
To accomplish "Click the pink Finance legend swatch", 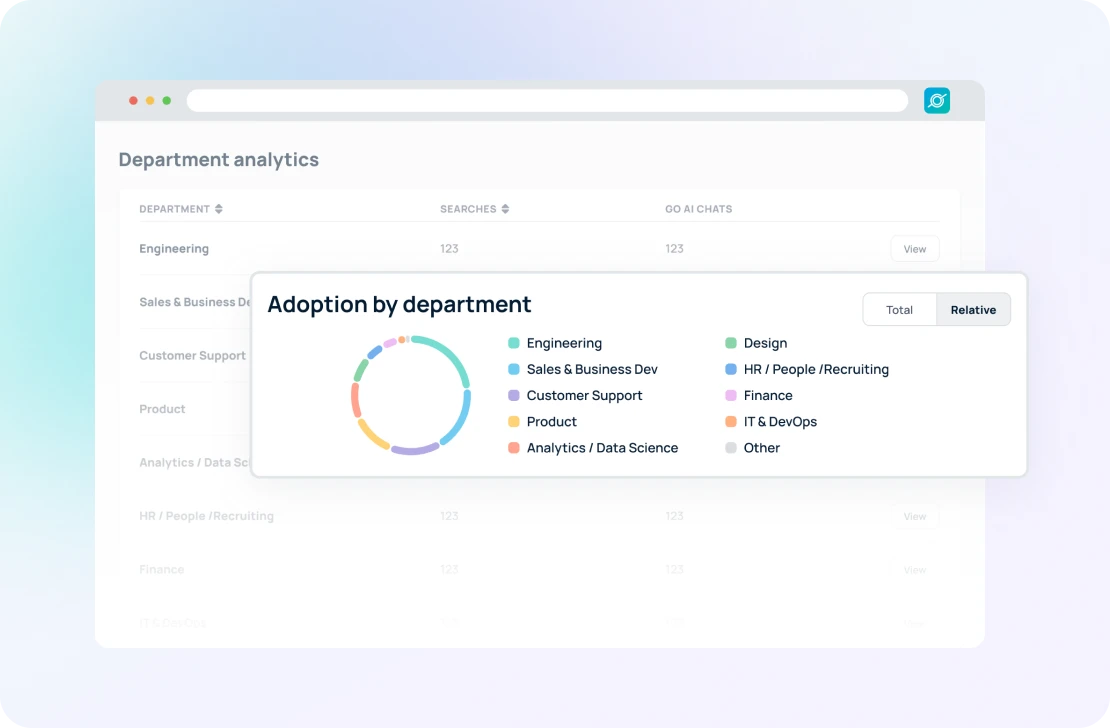I will pyautogui.click(x=732, y=396).
